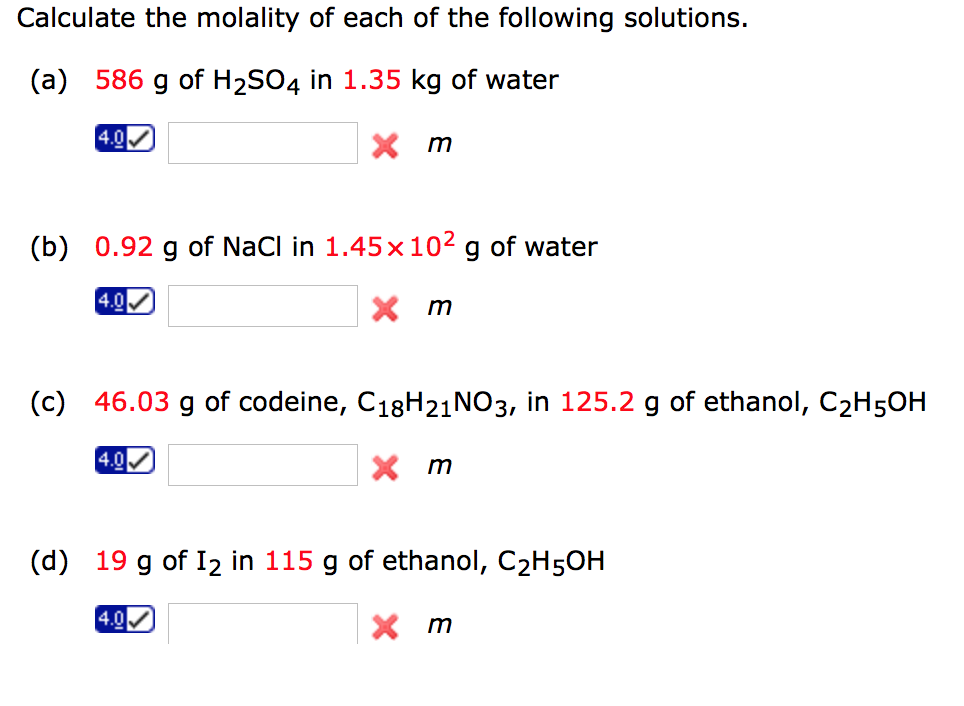Select the red text 0.92 in part (b)
The width and height of the screenshot is (964, 706).
pyautogui.click(x=122, y=247)
